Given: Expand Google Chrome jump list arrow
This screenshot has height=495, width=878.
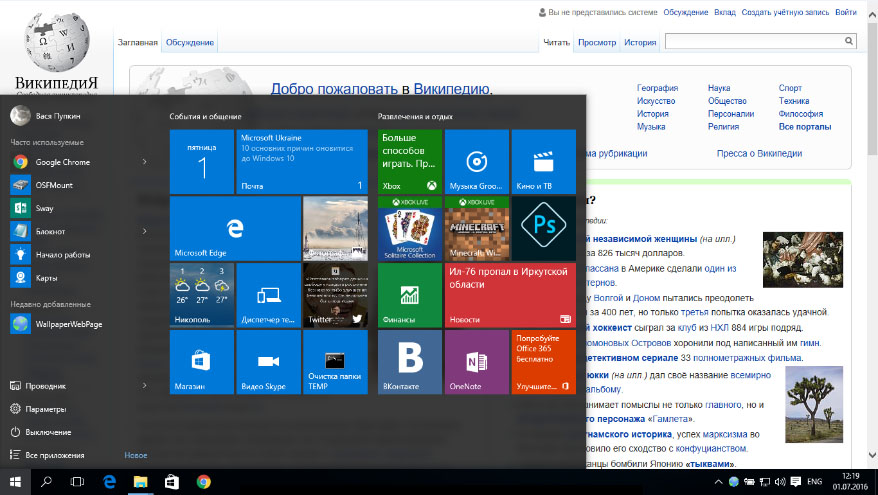Looking at the screenshot, I should 144,162.
